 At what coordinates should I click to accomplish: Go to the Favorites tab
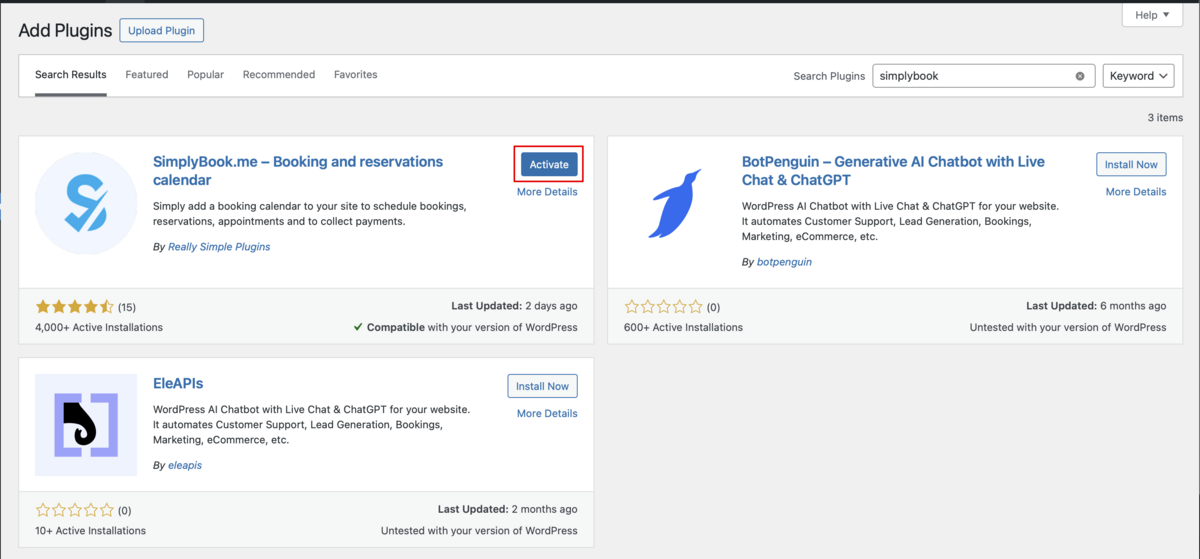355,75
